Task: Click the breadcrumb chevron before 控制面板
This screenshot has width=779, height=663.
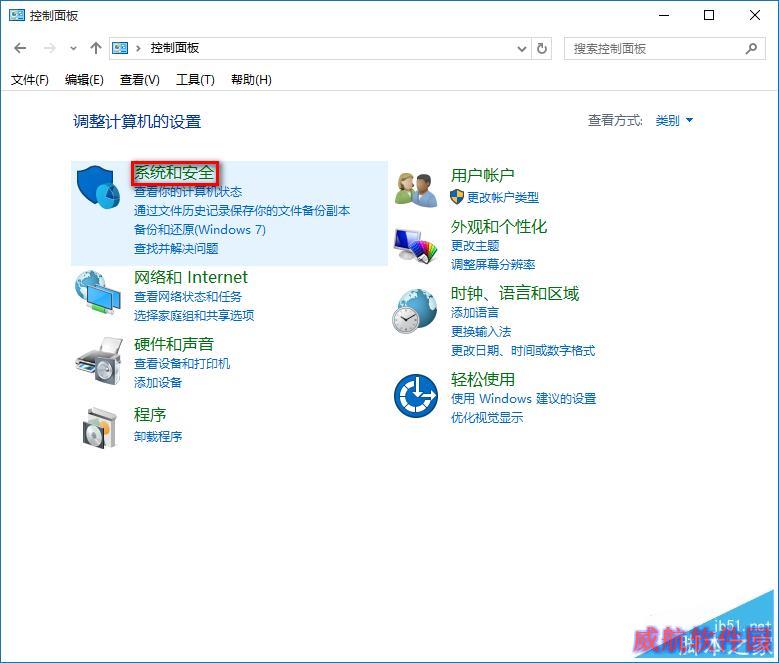Action: pyautogui.click(x=138, y=49)
